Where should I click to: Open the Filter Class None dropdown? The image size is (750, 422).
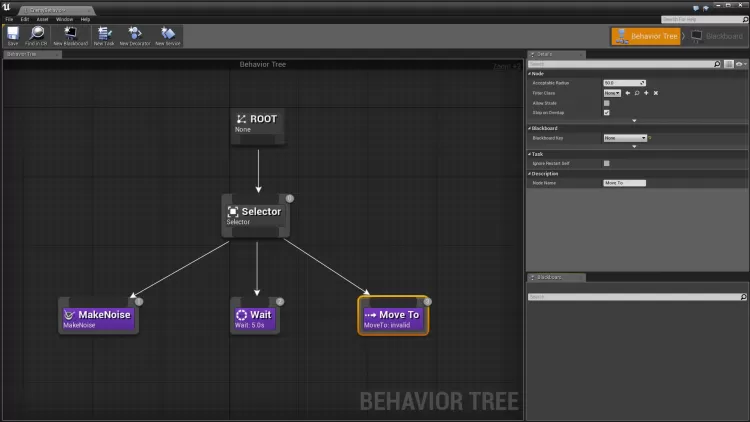pos(612,93)
